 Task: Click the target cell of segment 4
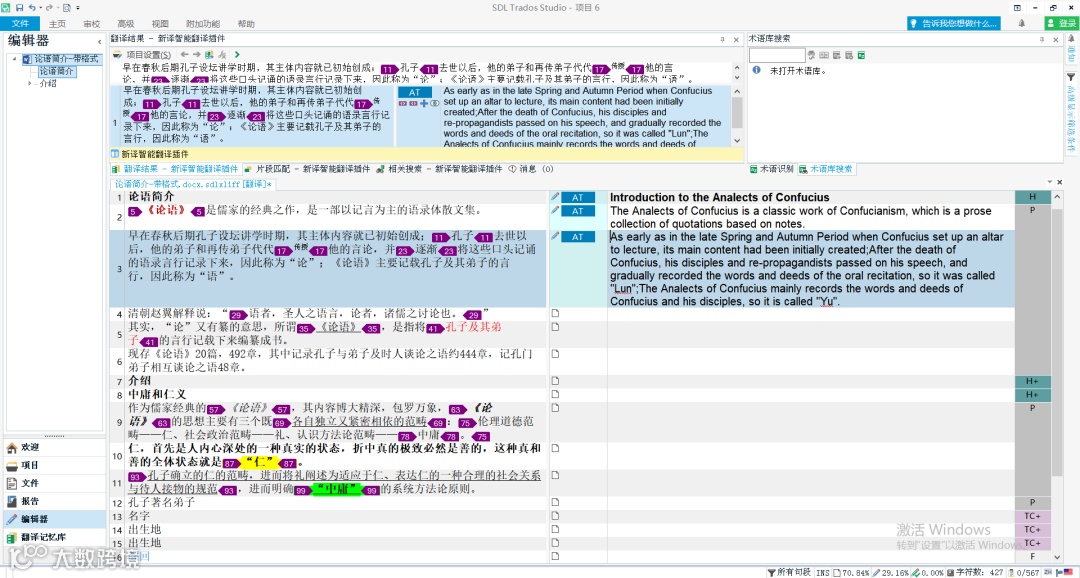coord(811,313)
